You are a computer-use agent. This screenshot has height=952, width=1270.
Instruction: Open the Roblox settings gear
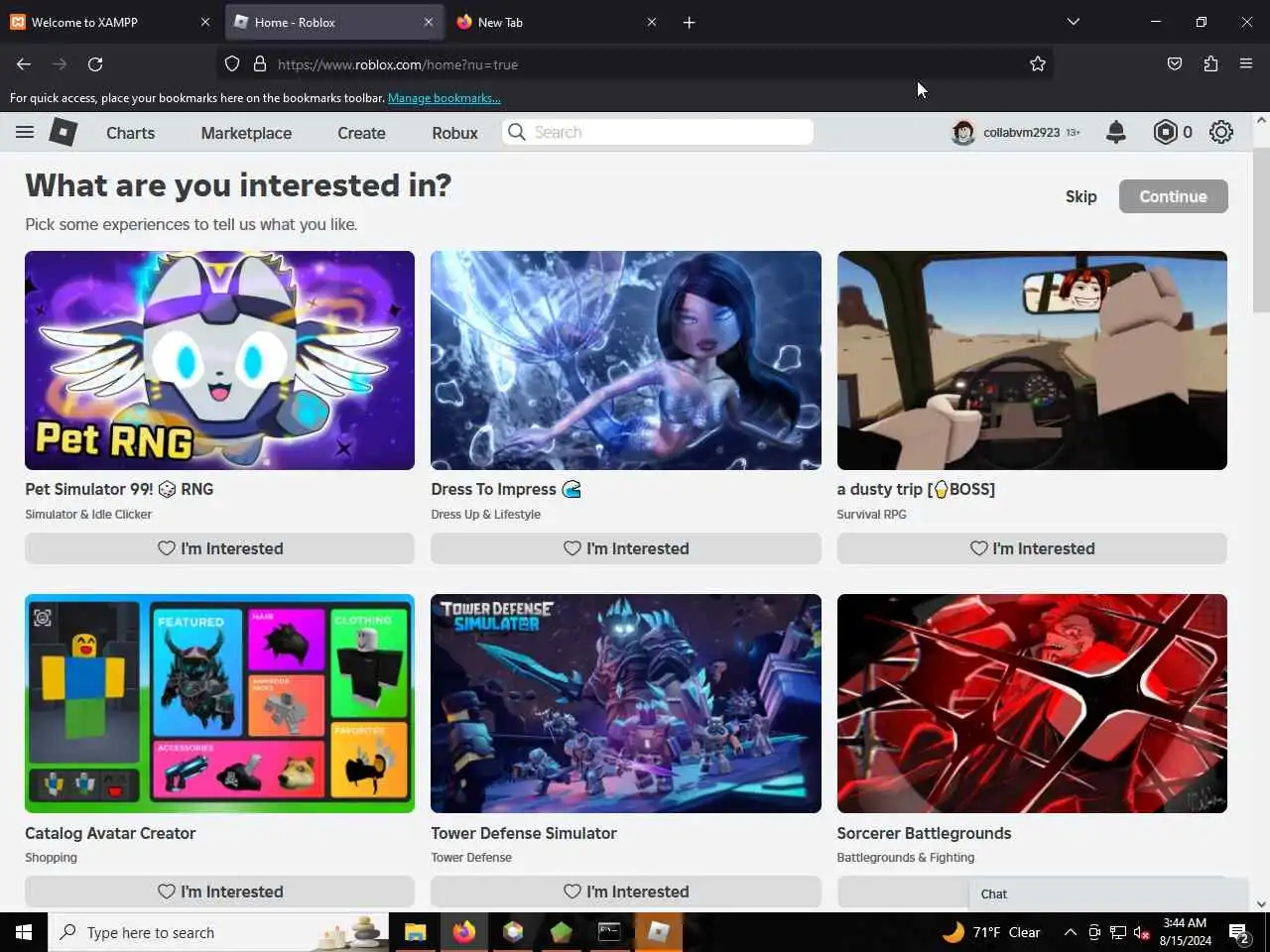pos(1221,132)
